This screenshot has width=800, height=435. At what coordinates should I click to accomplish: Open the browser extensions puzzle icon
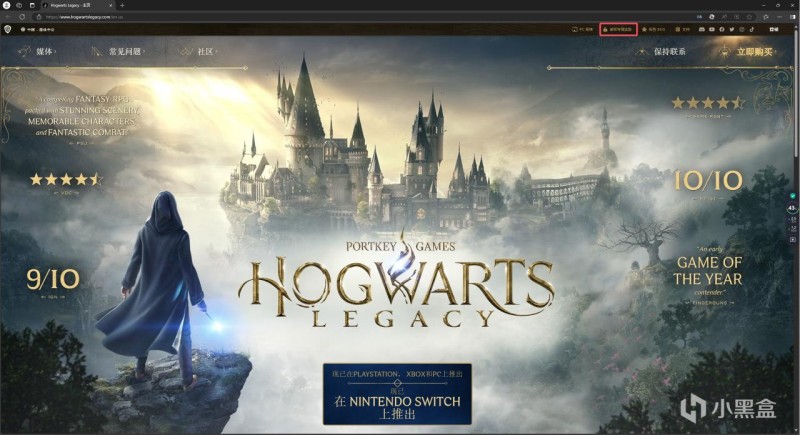tap(766, 17)
